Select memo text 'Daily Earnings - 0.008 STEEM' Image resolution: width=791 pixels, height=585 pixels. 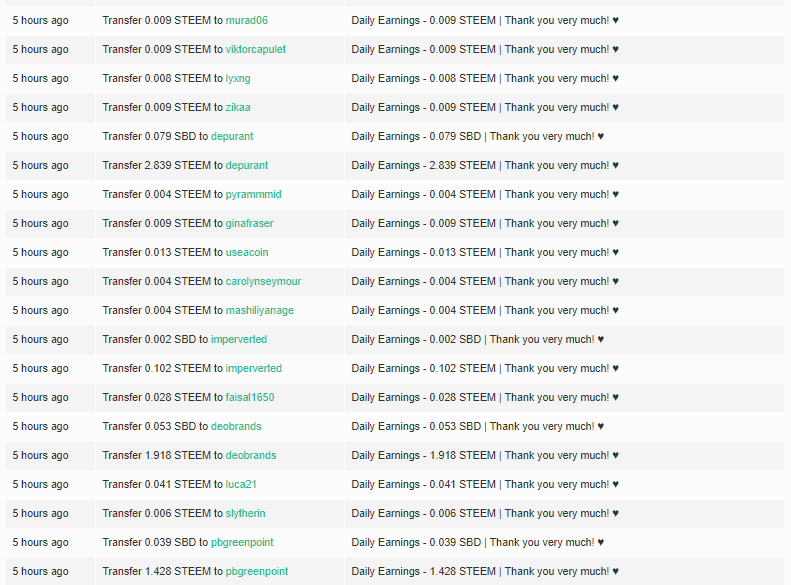424,79
